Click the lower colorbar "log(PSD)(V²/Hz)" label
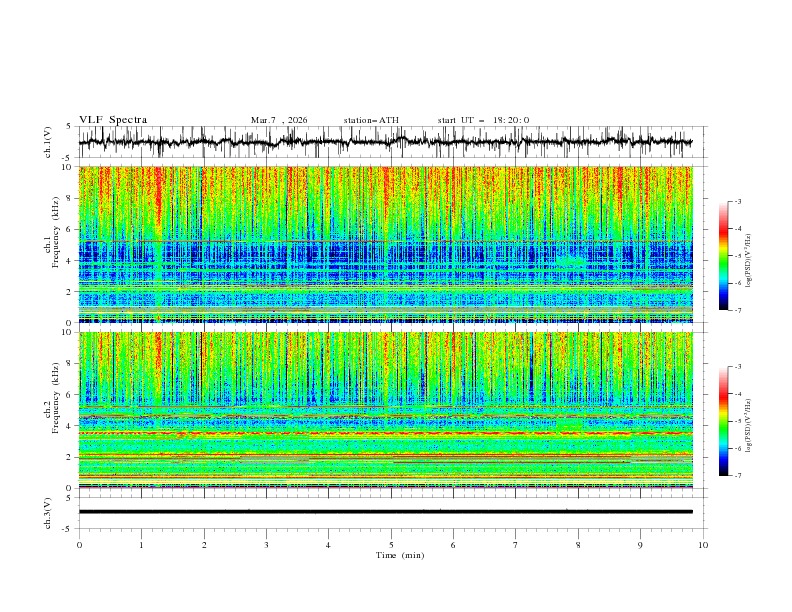This screenshot has width=792, height=612. point(748,426)
